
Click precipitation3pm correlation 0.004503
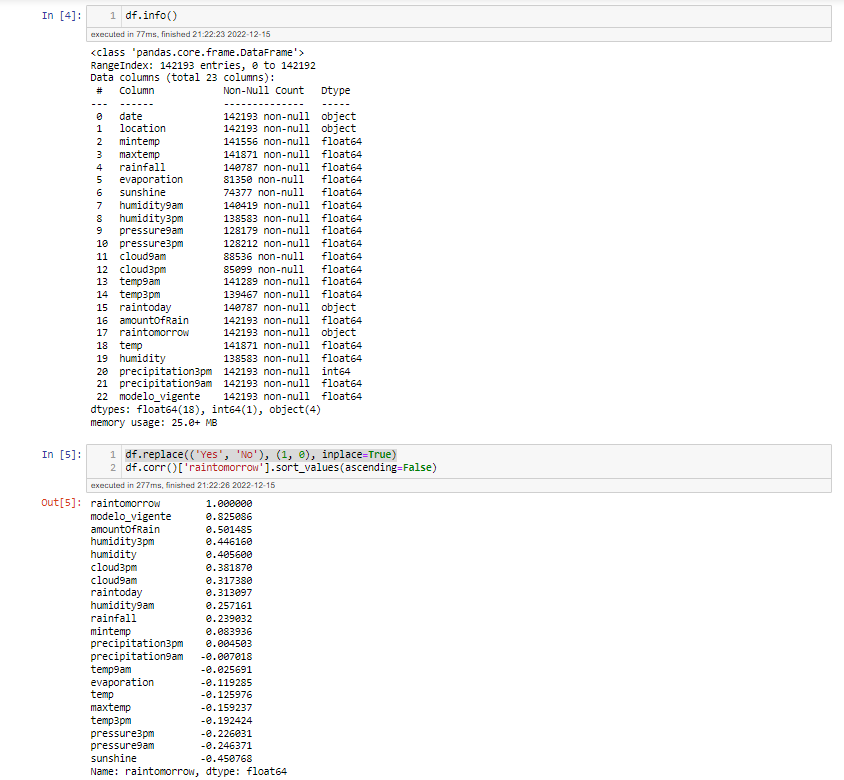coord(229,644)
